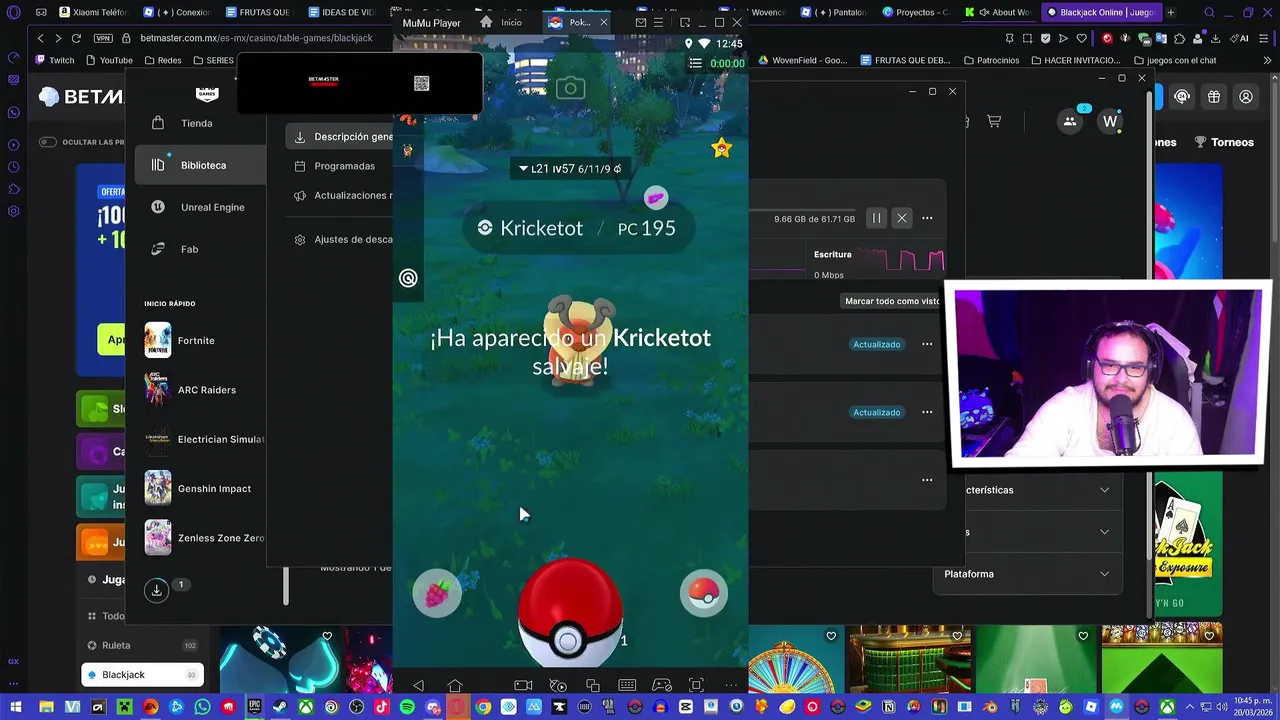The image size is (1280, 720).
Task: Expand the Plataforma filter section
Action: pyautogui.click(x=1027, y=574)
